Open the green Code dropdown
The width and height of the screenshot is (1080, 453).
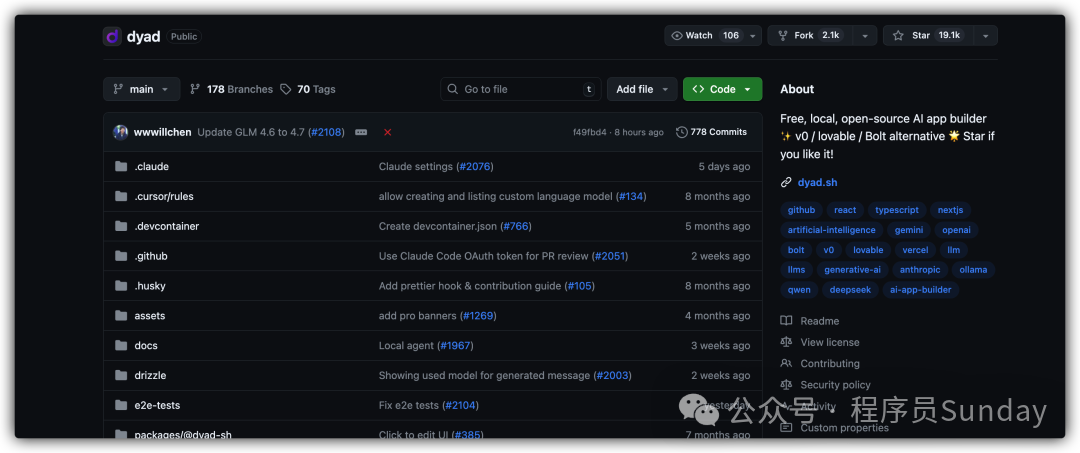pos(722,89)
